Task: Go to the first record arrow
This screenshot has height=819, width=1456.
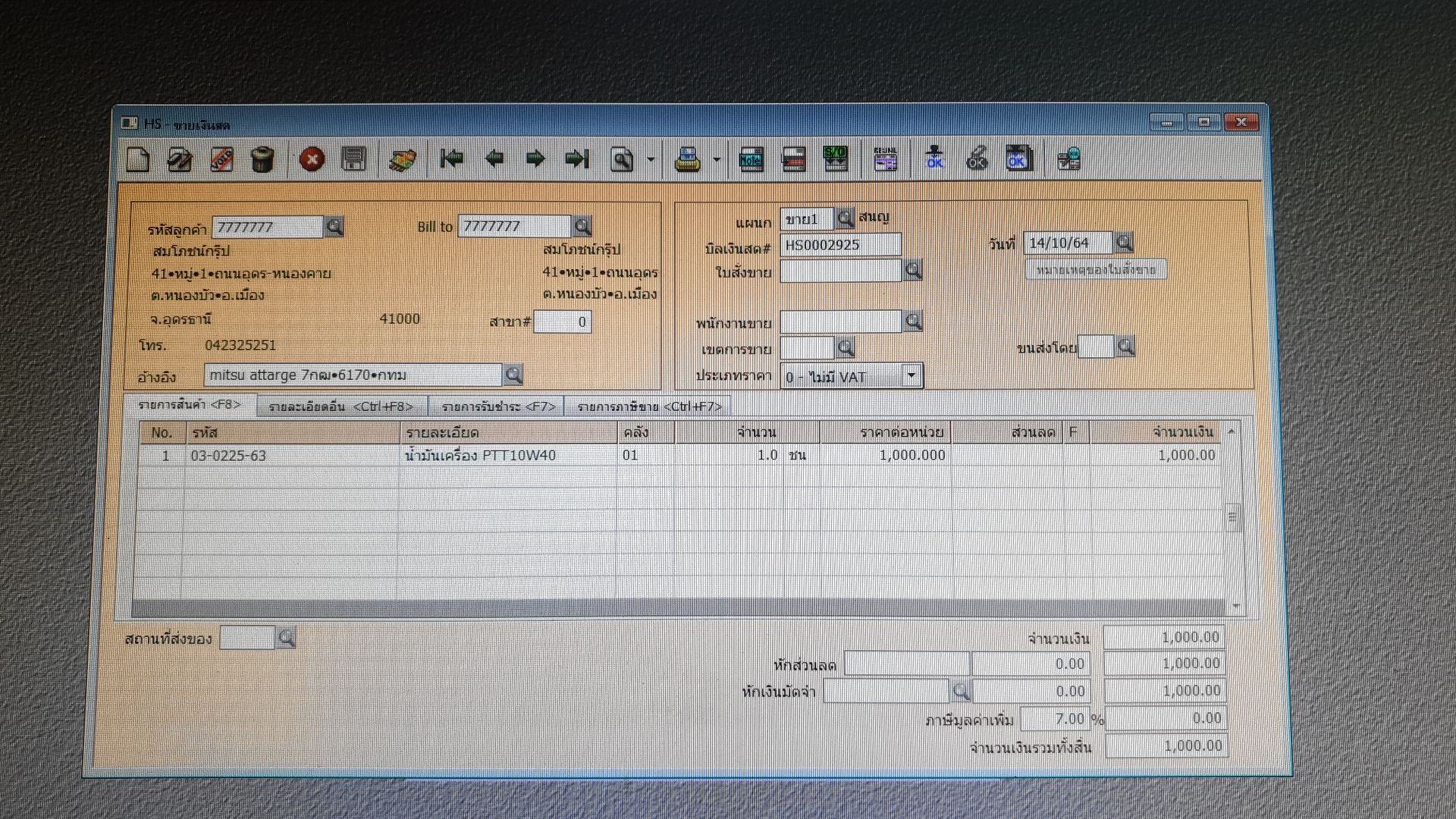Action: pos(452,158)
